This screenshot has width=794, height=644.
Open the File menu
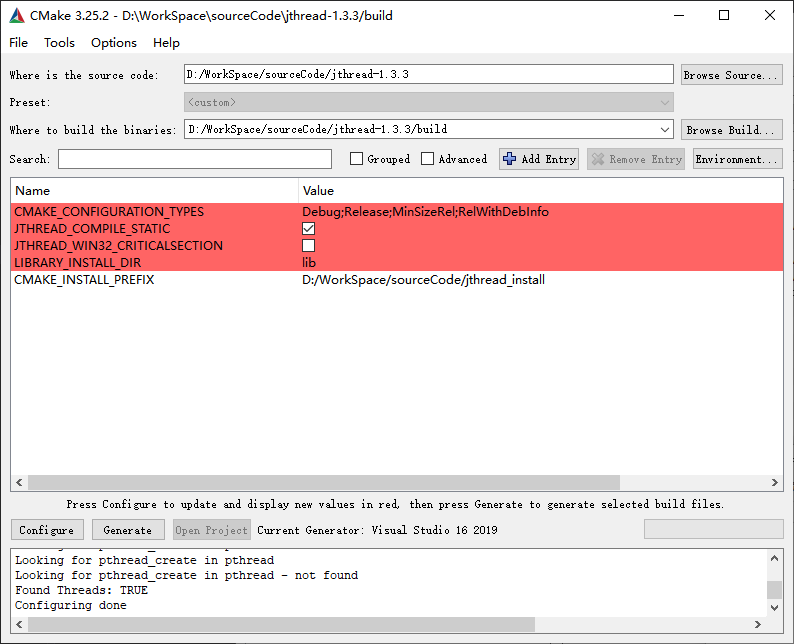18,43
